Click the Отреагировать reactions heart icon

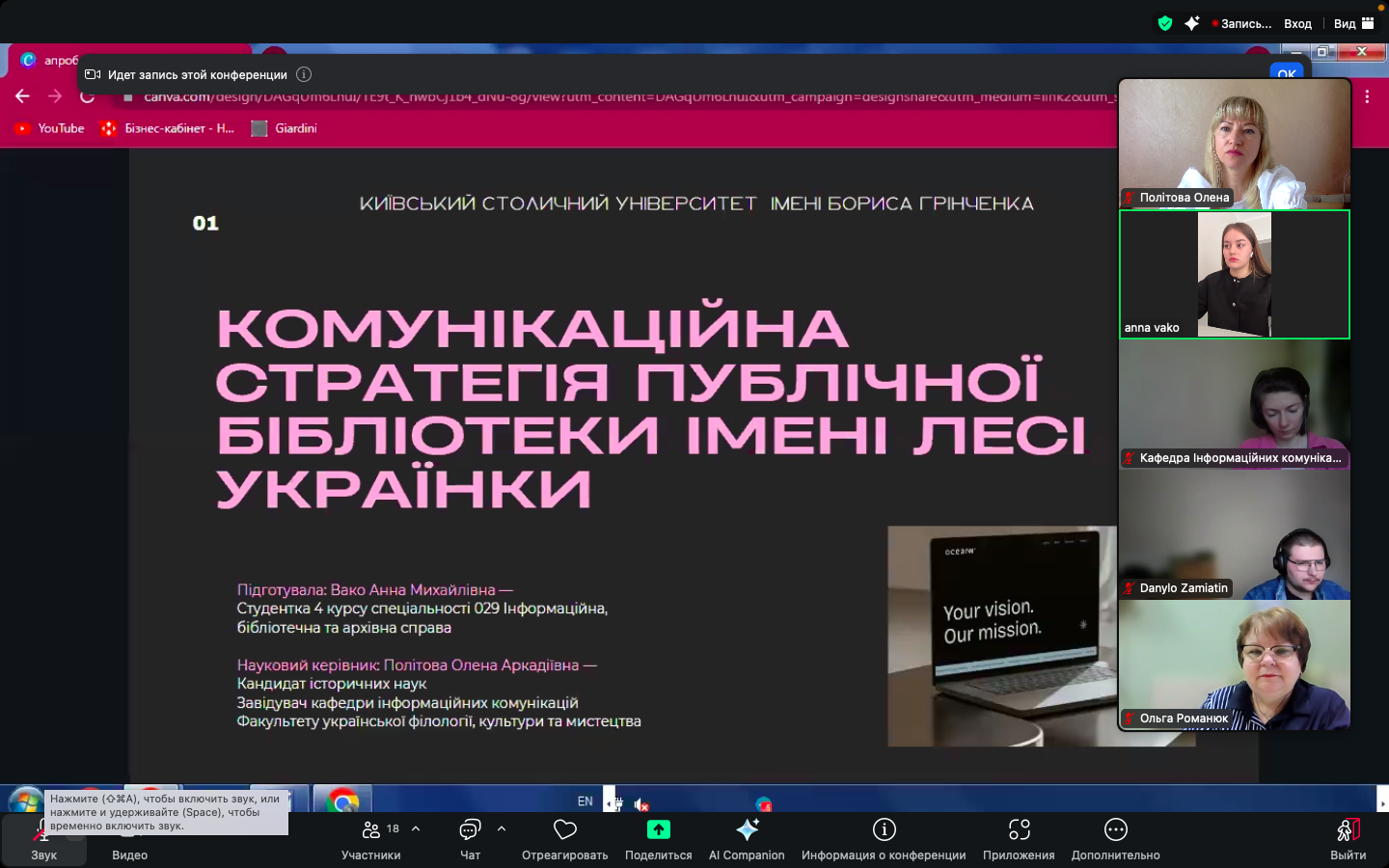click(564, 830)
